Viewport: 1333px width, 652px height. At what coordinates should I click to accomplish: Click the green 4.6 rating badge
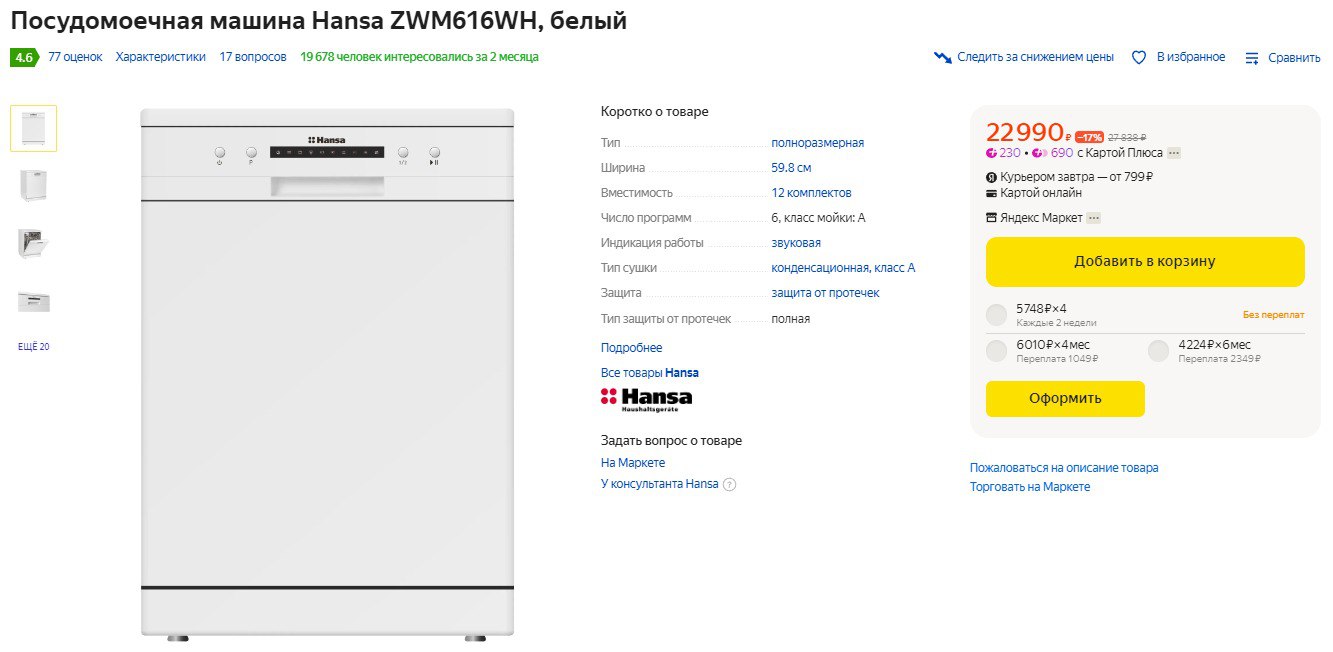24,58
